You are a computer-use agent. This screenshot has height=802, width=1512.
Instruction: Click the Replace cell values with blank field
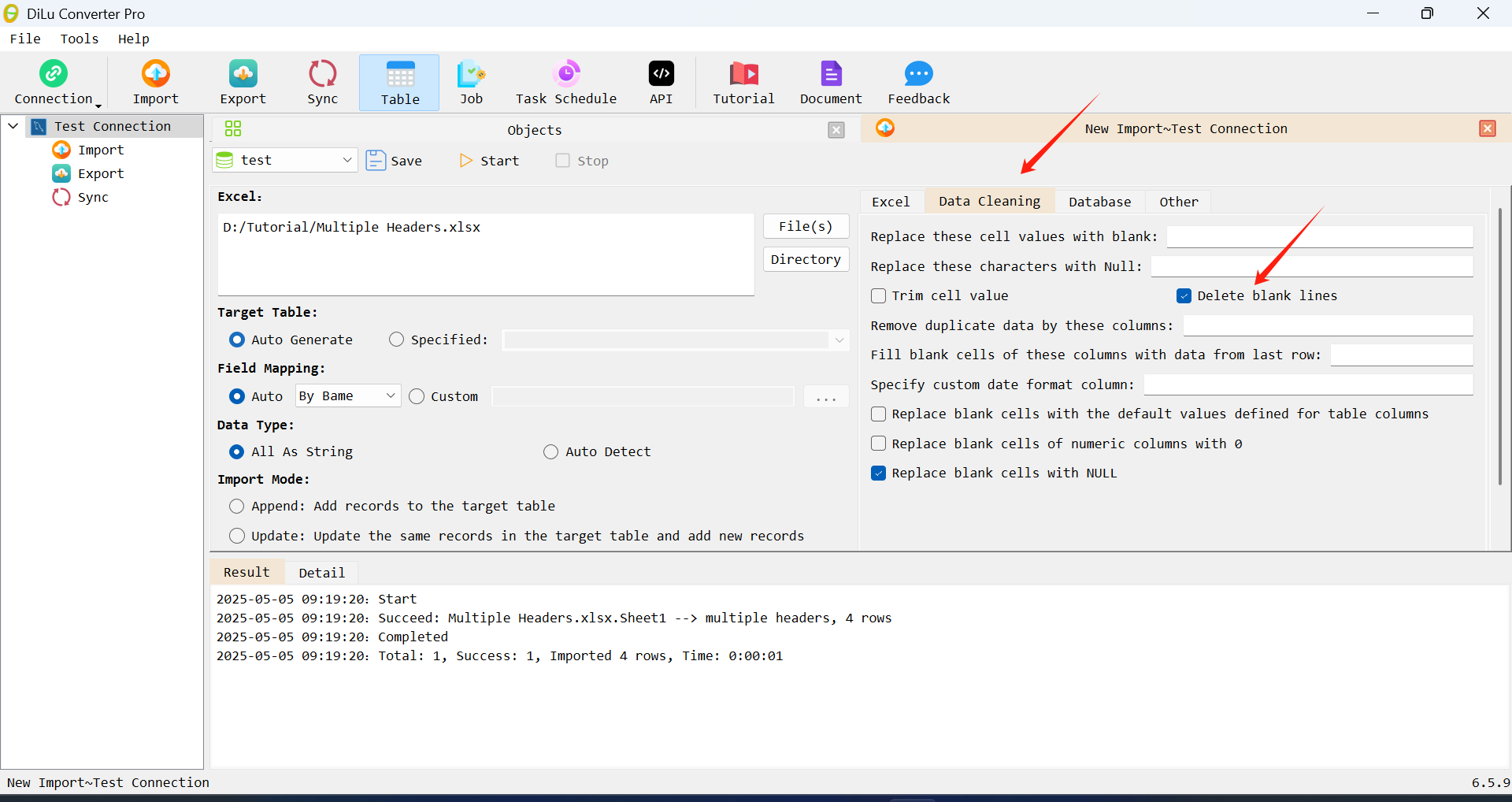pos(1320,236)
